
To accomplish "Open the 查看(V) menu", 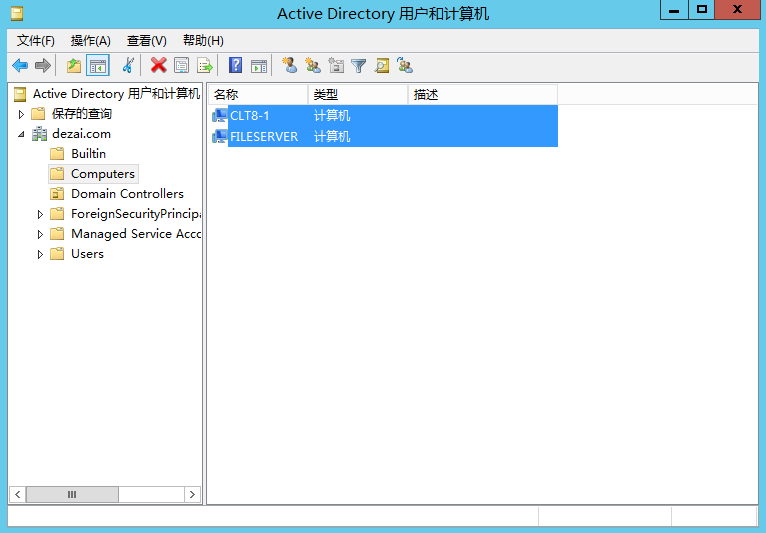I will tap(147, 41).
